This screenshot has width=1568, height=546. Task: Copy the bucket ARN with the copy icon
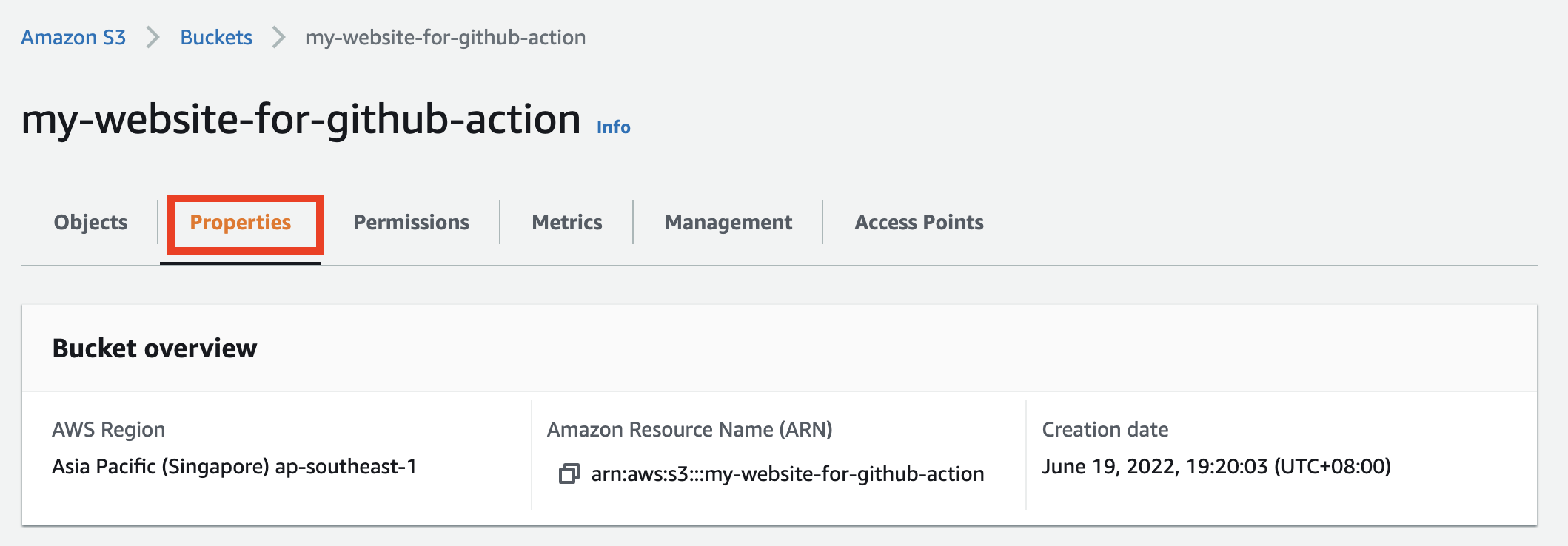click(x=569, y=473)
